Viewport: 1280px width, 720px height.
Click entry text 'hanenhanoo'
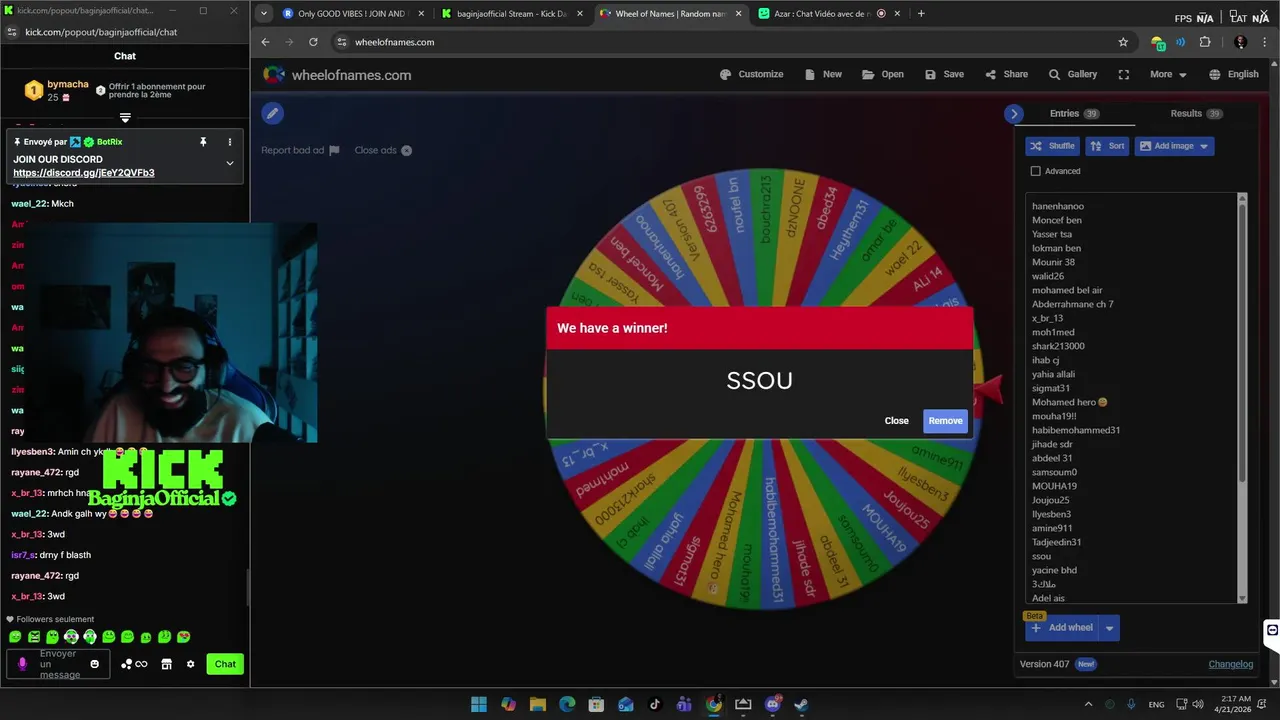click(1058, 206)
